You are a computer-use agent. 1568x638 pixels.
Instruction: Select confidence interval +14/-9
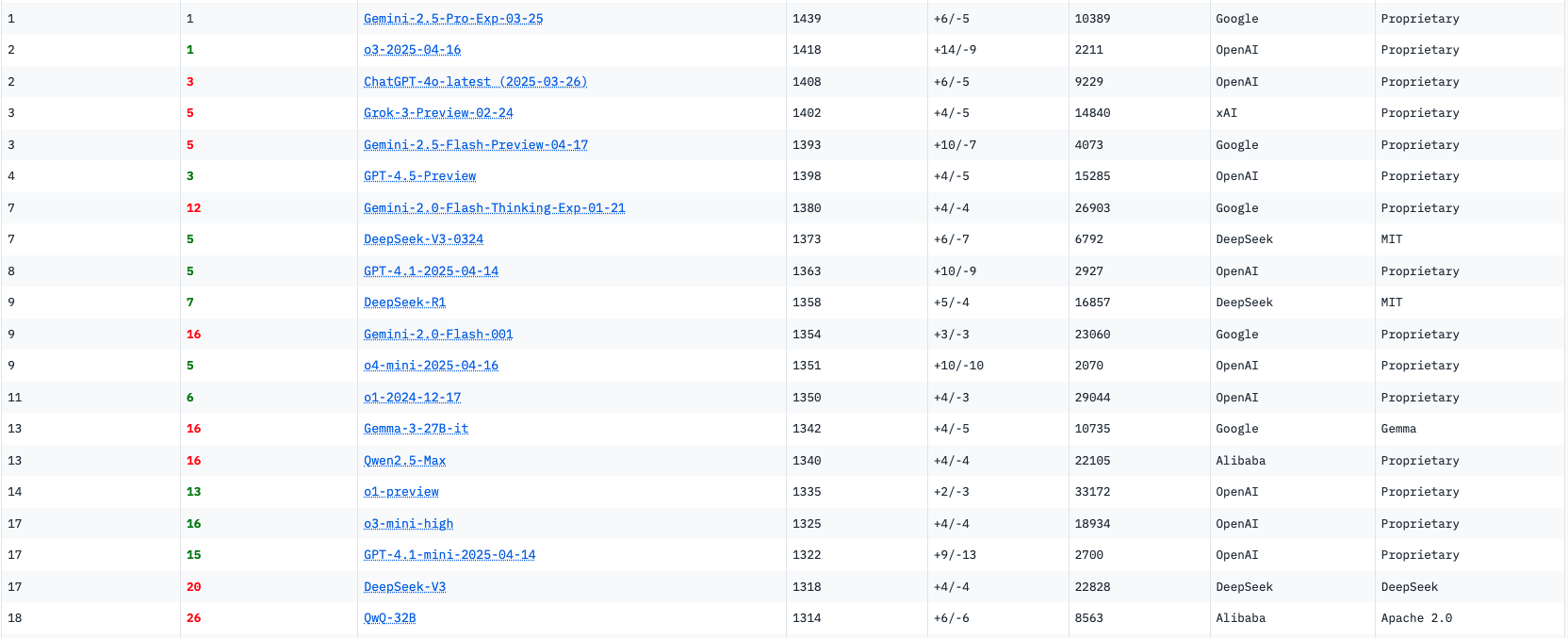[x=955, y=50]
